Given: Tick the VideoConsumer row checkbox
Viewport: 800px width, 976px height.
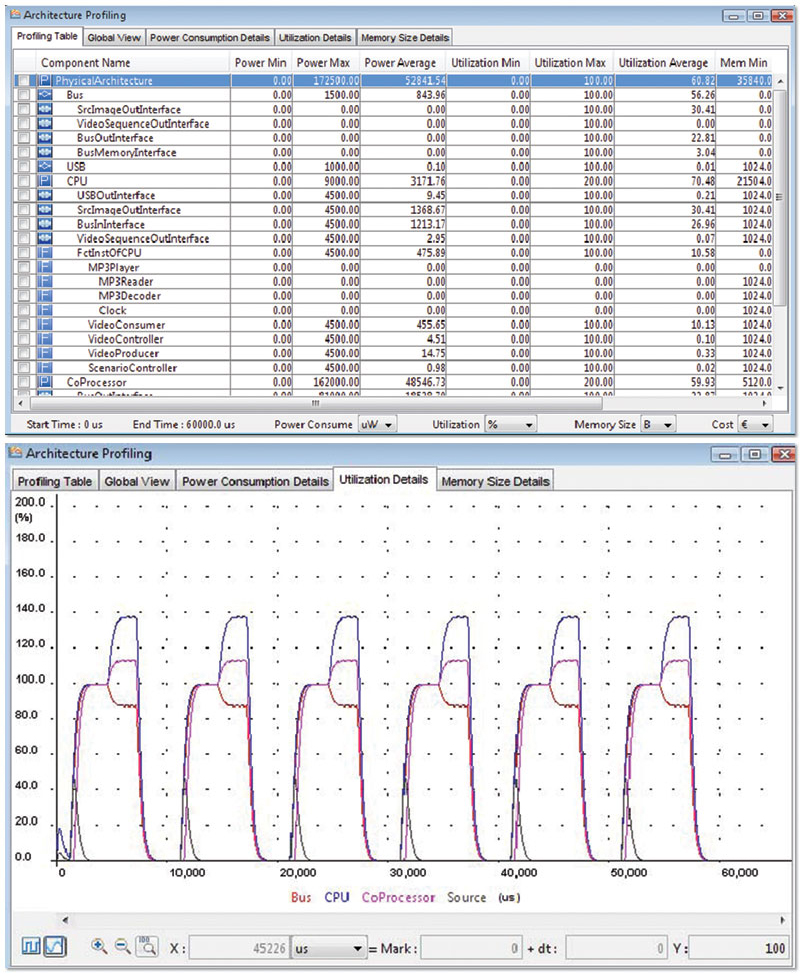Looking at the screenshot, I should coord(23,324).
